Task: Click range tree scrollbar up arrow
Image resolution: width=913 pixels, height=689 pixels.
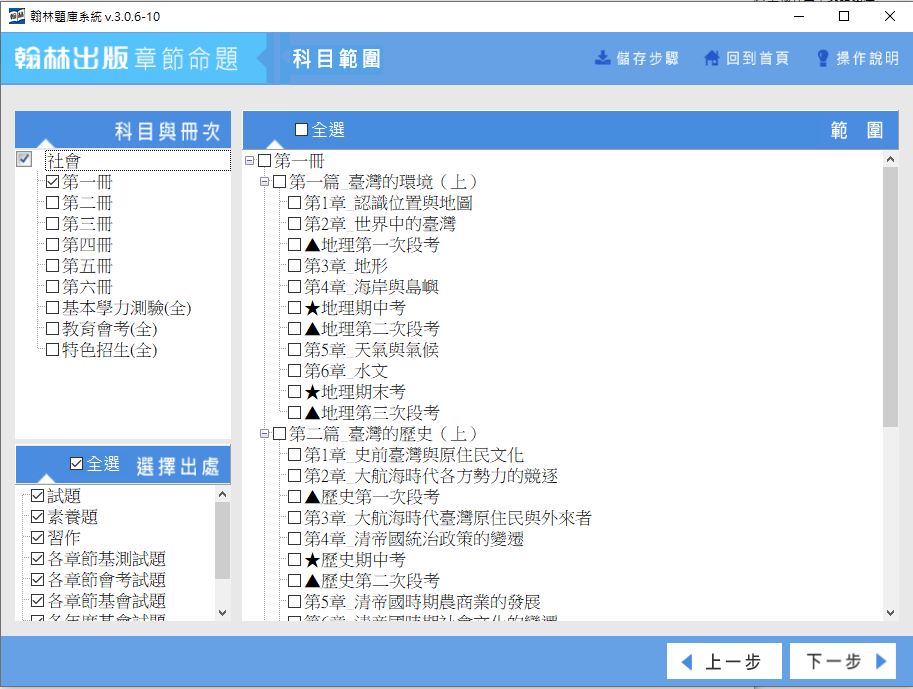Action: [x=890, y=158]
